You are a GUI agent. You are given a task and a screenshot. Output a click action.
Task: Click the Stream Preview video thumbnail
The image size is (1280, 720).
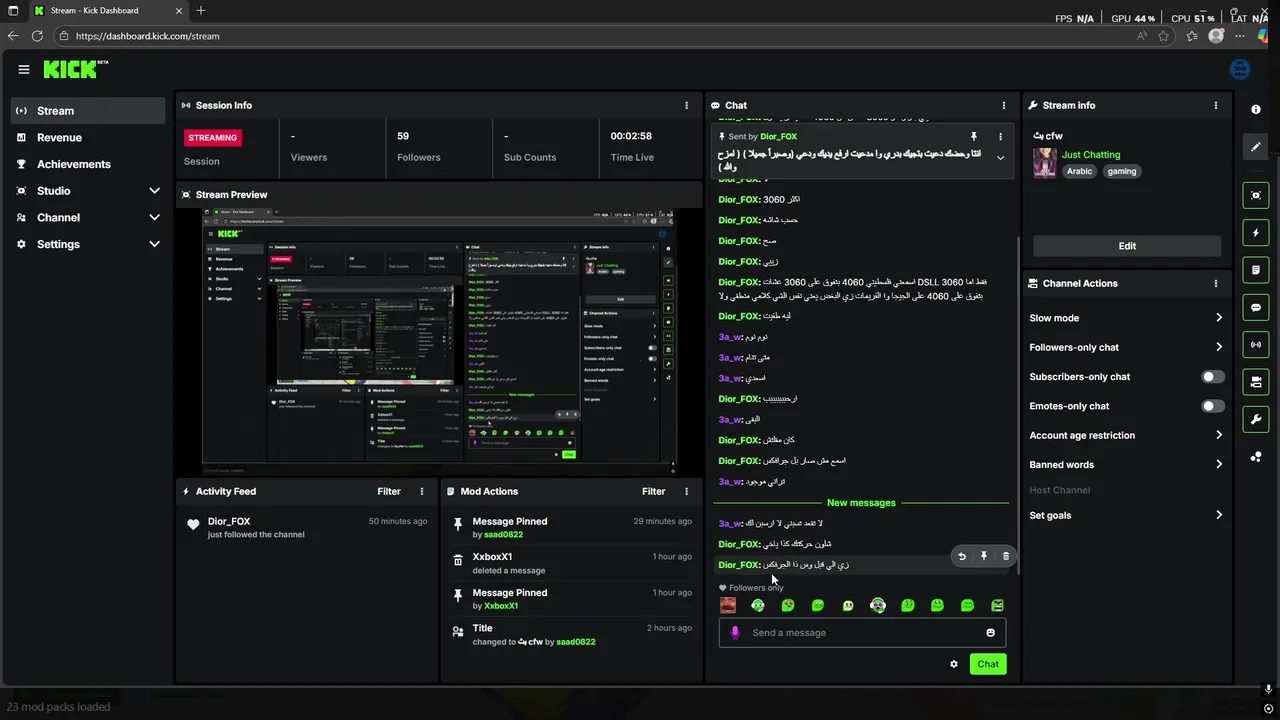[439, 340]
